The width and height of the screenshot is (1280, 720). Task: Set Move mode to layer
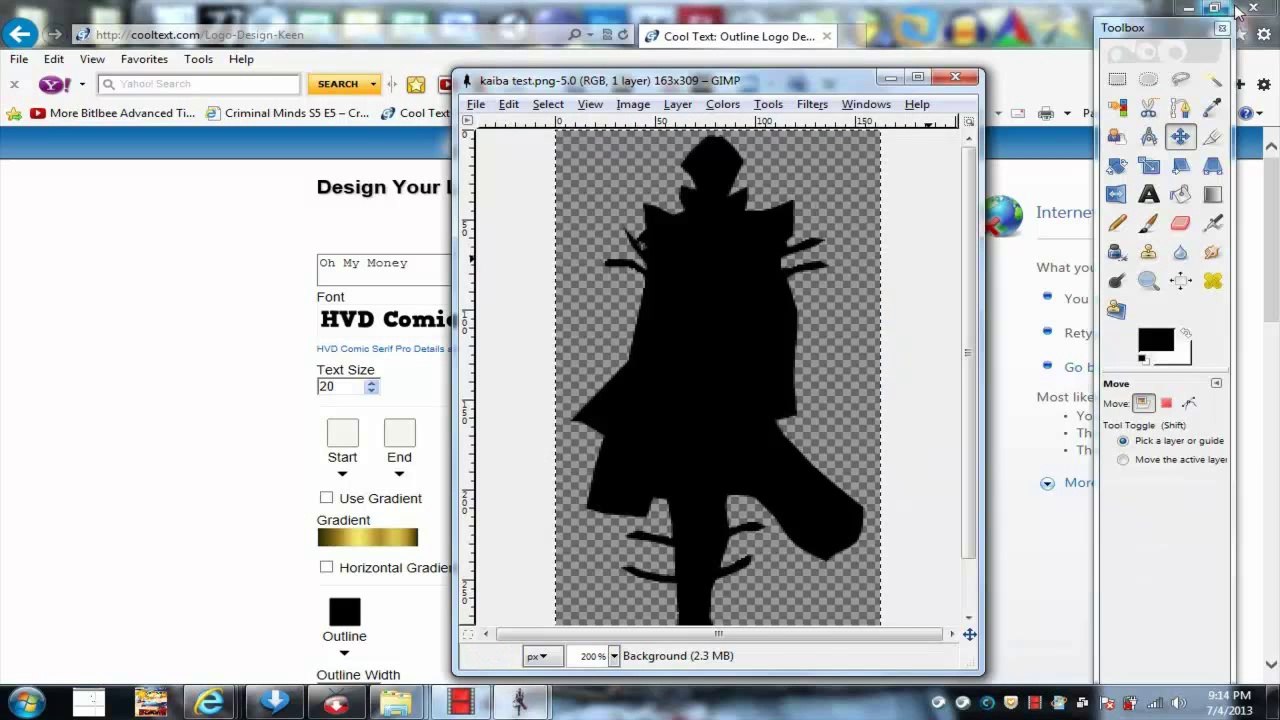click(x=1143, y=403)
